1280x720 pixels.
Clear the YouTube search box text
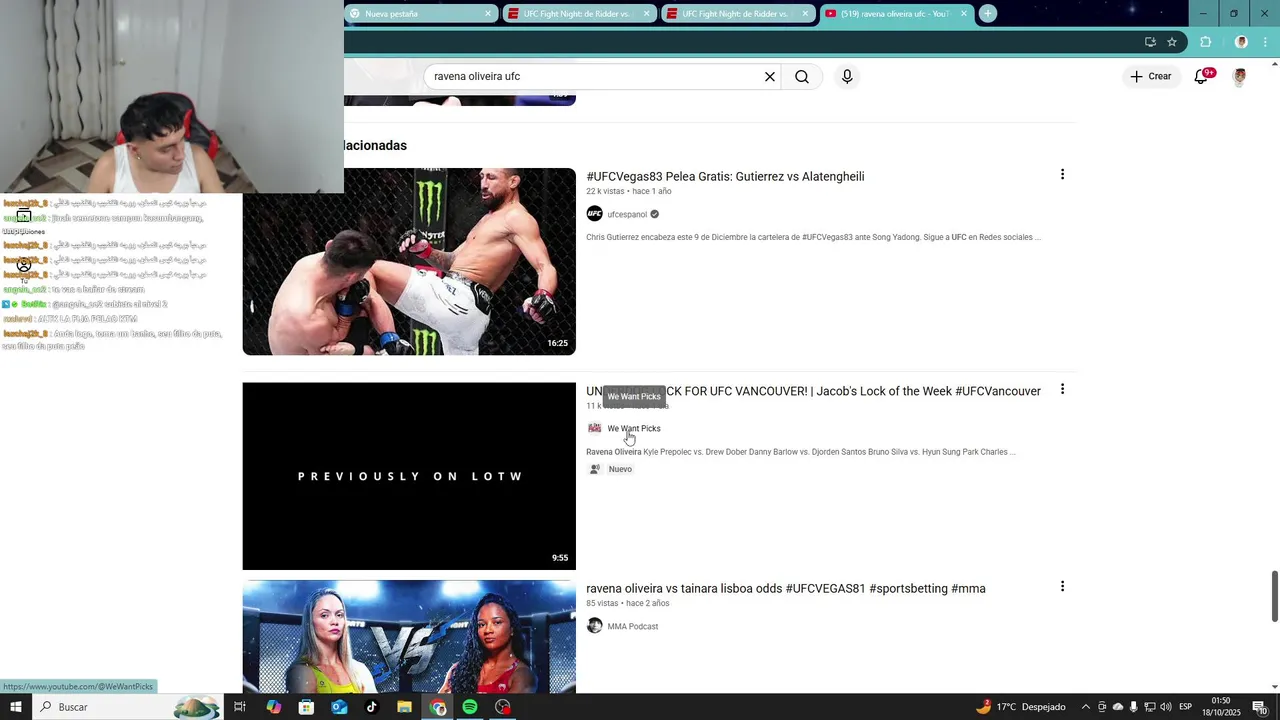[x=770, y=77]
